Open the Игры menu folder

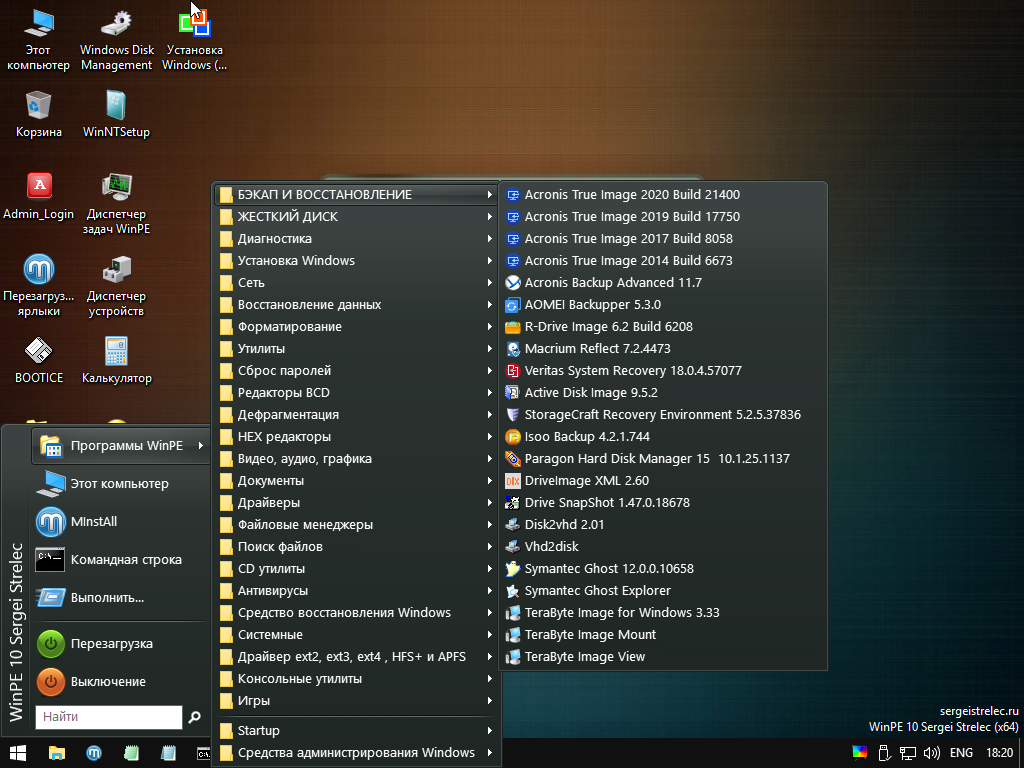(x=356, y=701)
